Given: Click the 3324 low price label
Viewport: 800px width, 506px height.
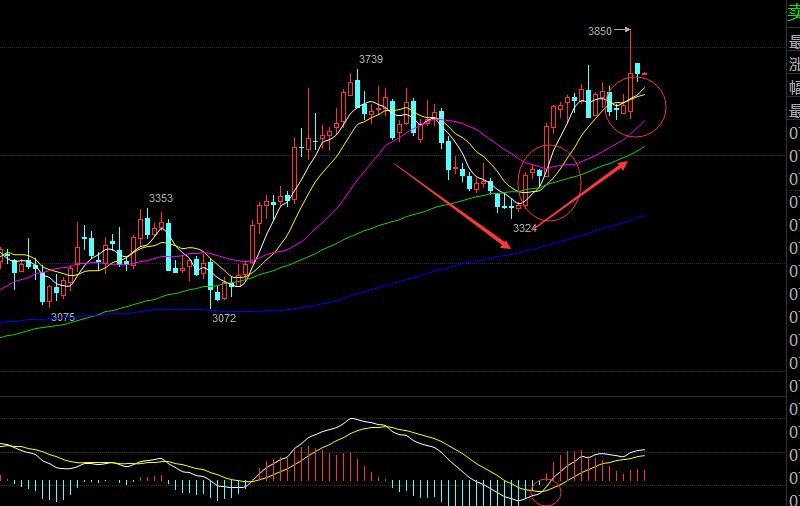Looking at the screenshot, I should [525, 229].
